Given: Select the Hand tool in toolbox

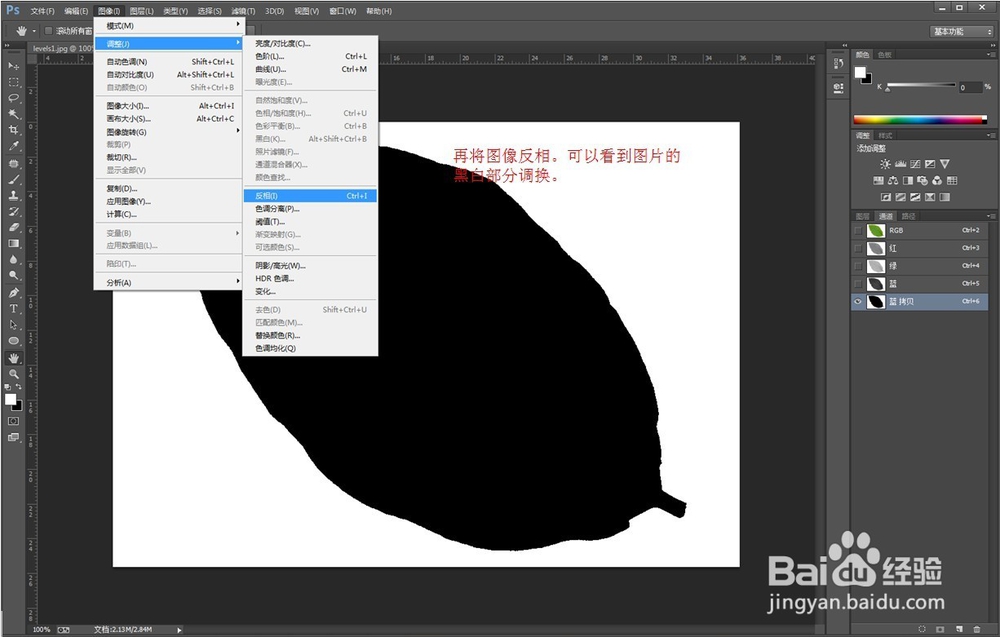Looking at the screenshot, I should 13,358.
